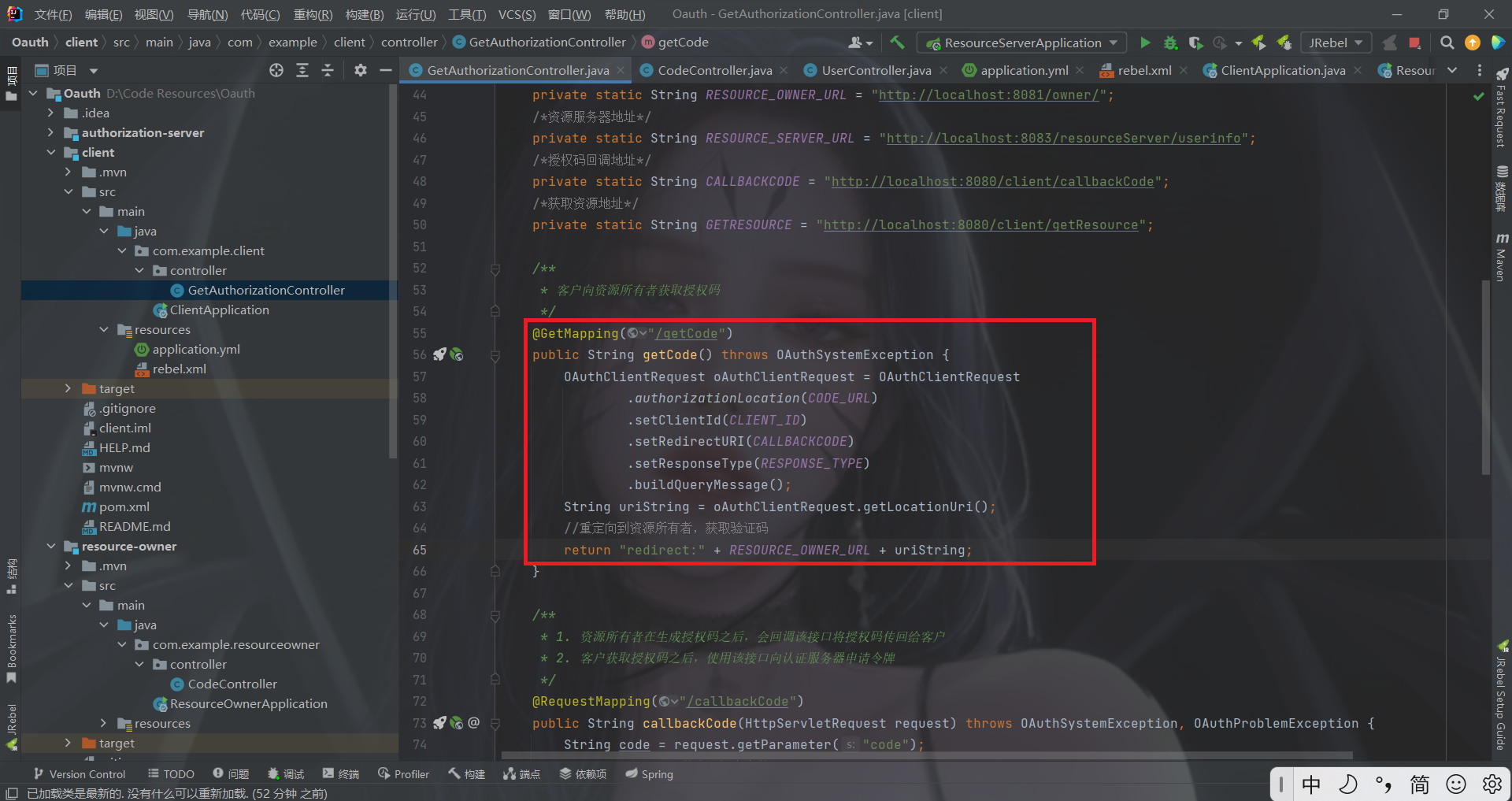Toggle dark mode with the moon icon

tap(1348, 784)
